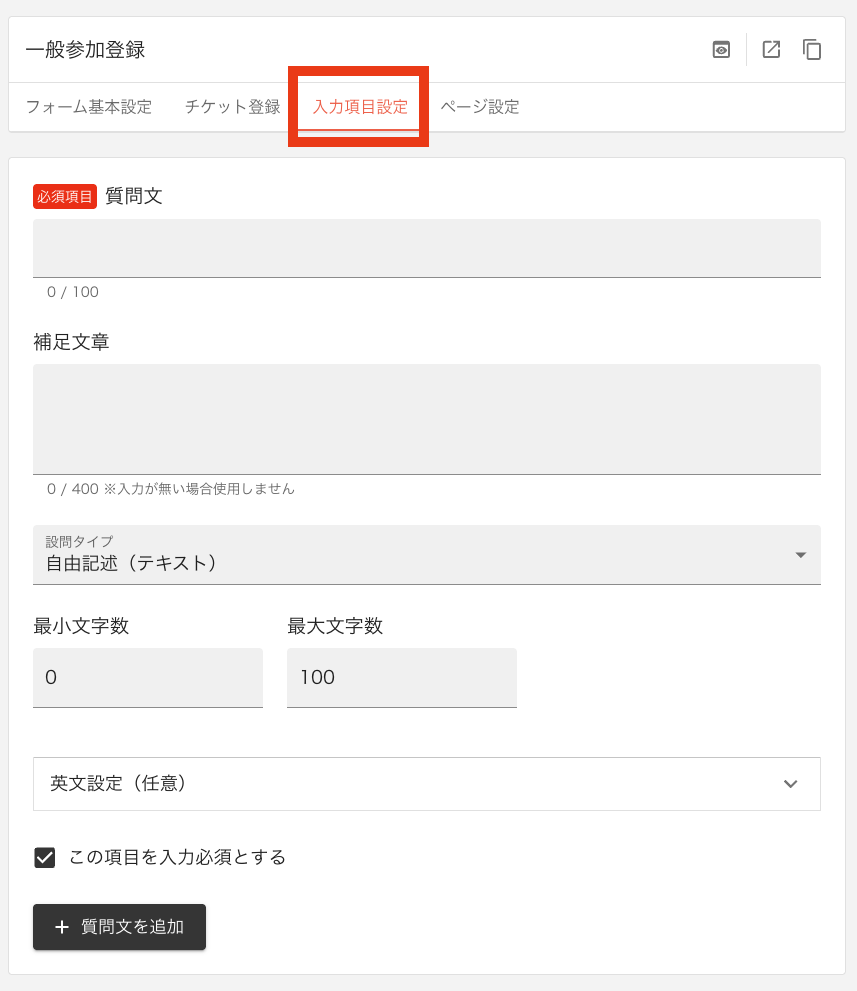This screenshot has height=991, width=857.
Task: Click the 補足文章 text area
Action: click(428, 419)
